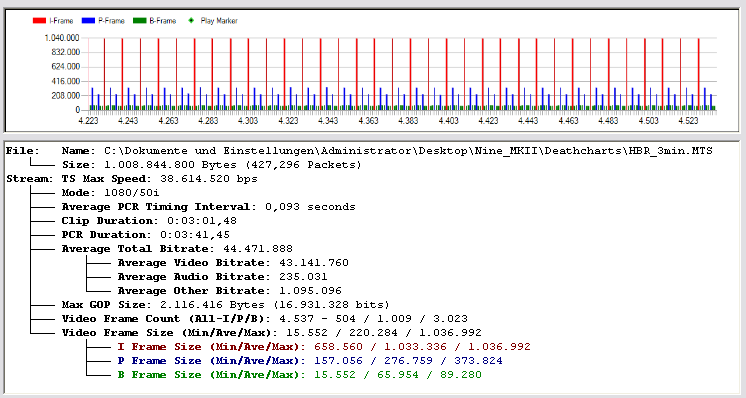Select the Video Frame Count line
This screenshot has height=398, width=746.
tap(265, 319)
